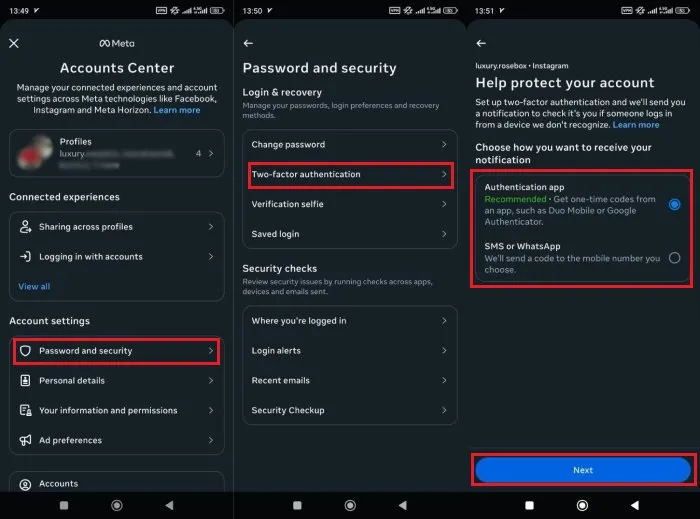Tap Android recent apps square in third screen
The height and width of the screenshot is (519, 700).
[x=529, y=505]
